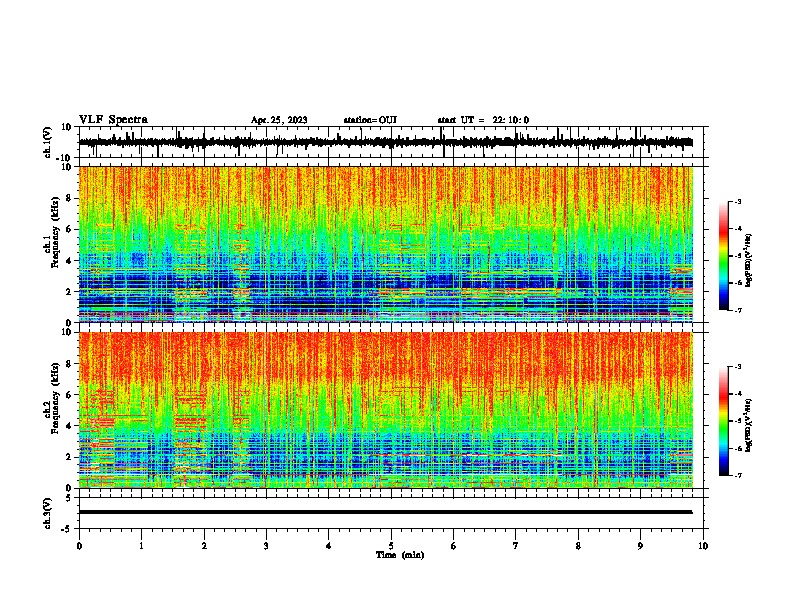Viewport: 792px width, 612px height.
Task: Click inside the ch.2 spectrogram panel
Action: coord(385,410)
